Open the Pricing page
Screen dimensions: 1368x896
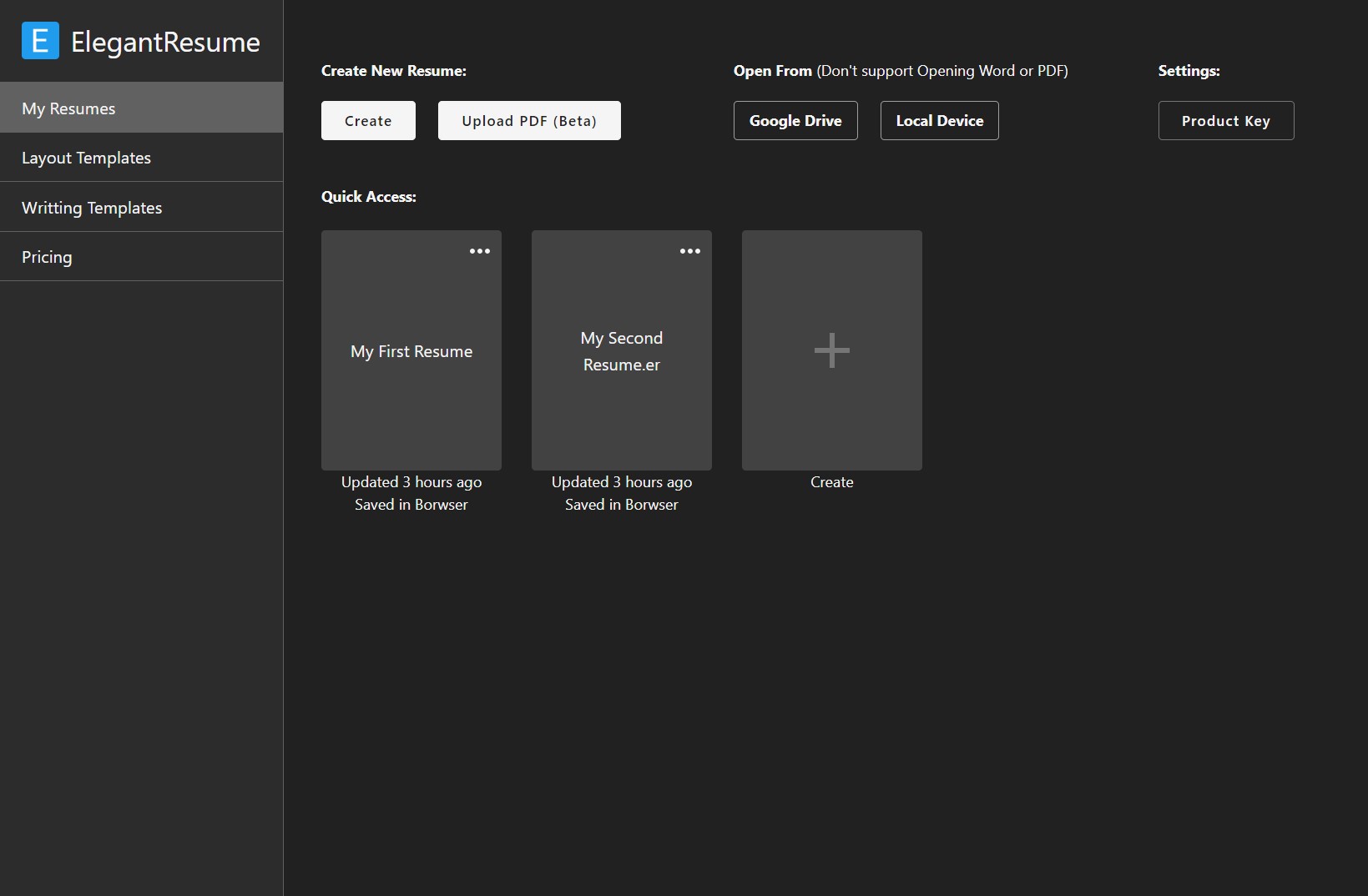141,257
